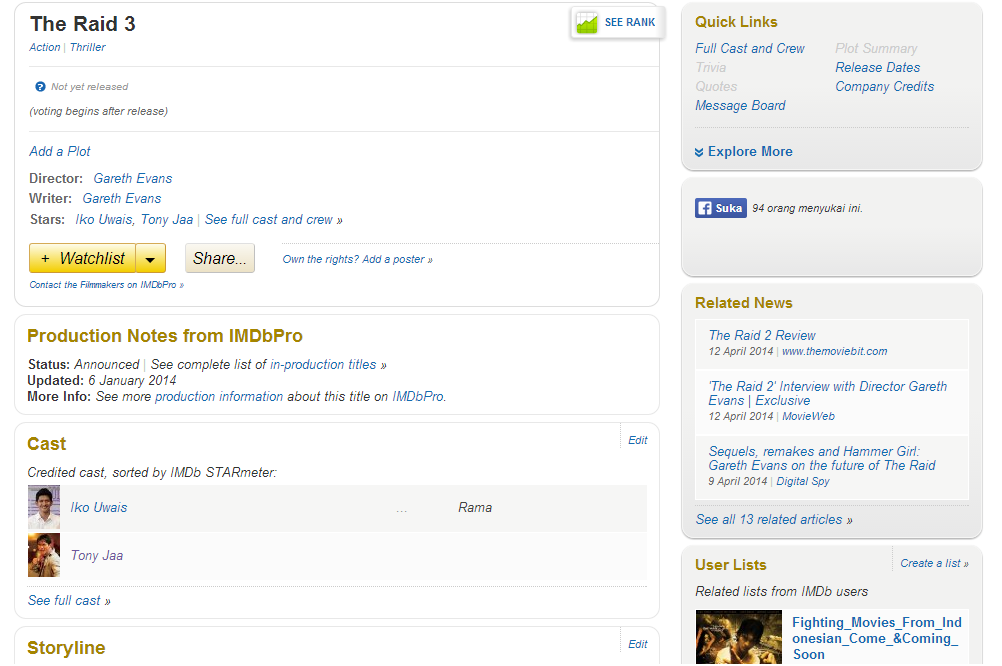The image size is (1002, 666).
Task: Open Fighting_Movies_From_Indonesian list title
Action: coord(877,638)
